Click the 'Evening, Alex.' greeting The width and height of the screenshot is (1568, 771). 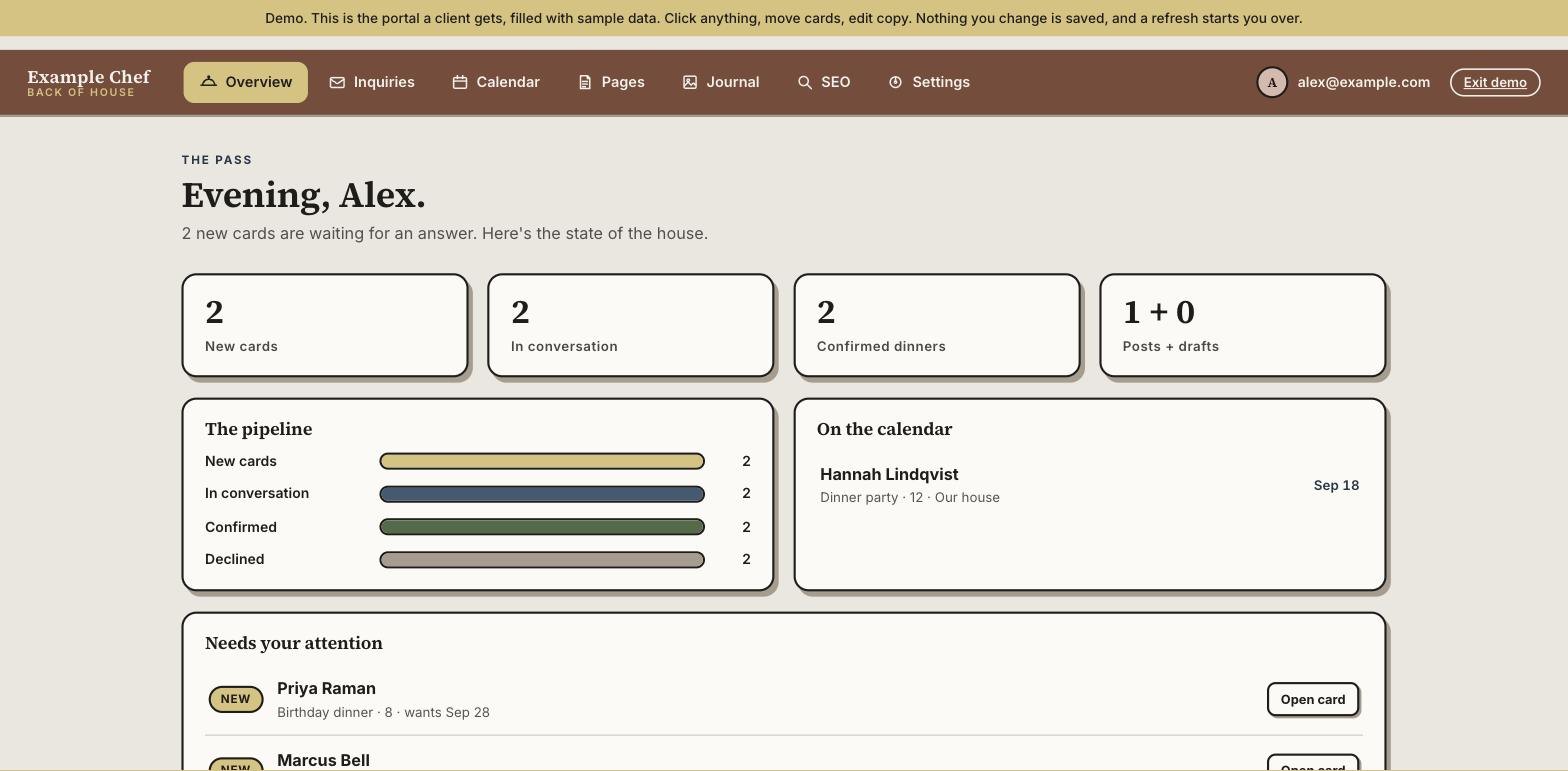[x=304, y=195]
